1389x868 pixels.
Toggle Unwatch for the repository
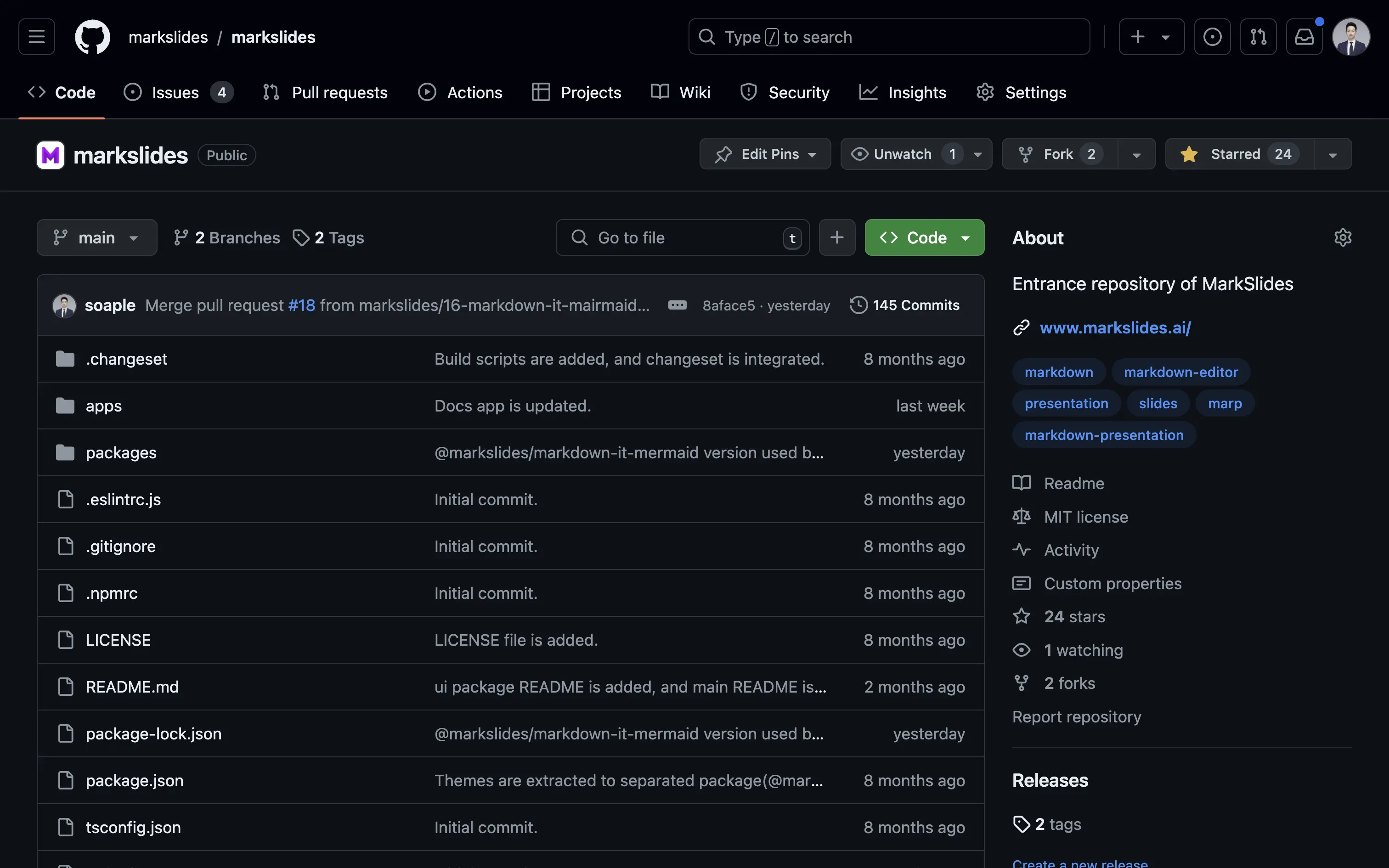(x=916, y=154)
